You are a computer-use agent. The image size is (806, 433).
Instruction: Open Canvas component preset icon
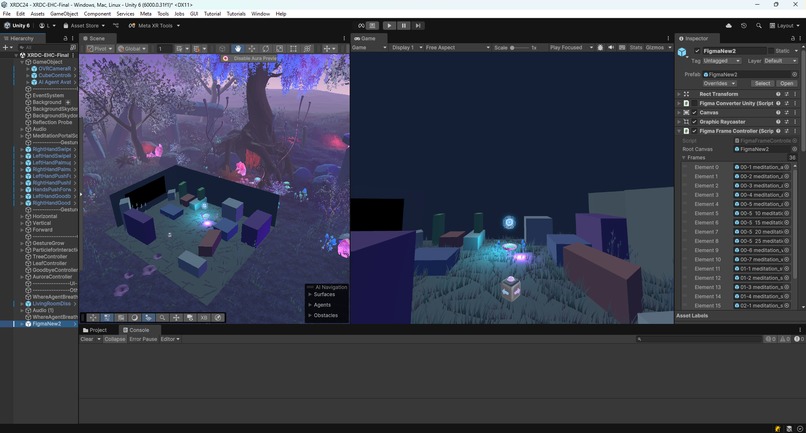[x=787, y=113]
